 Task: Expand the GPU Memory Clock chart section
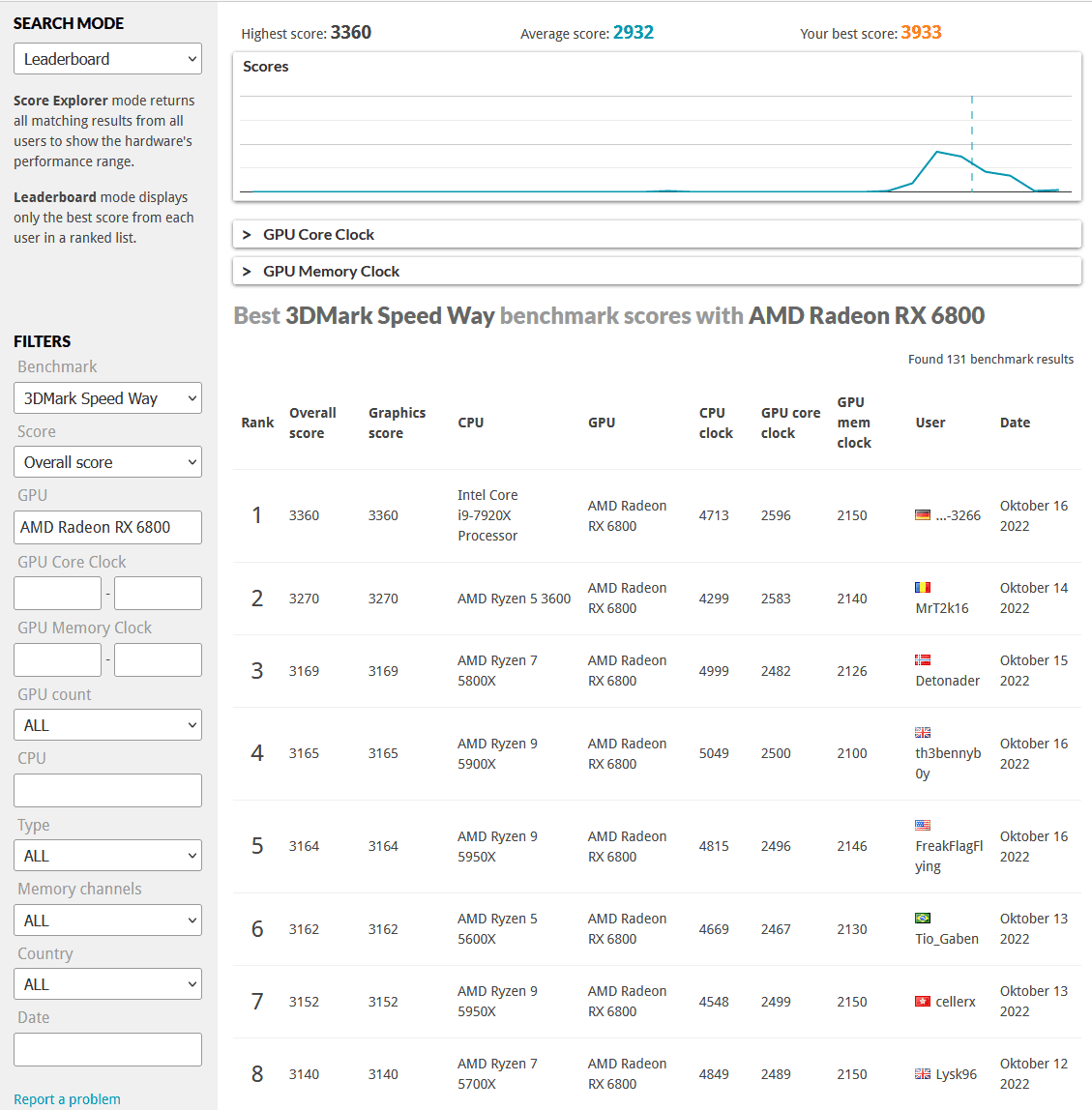point(657,271)
